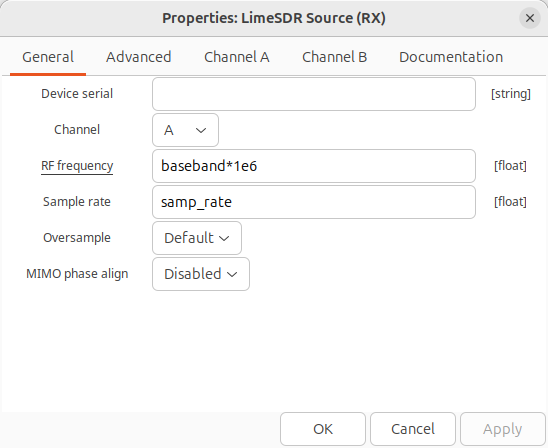Close the LimeSDR Source properties dialog
This screenshot has height=448, width=548.
[x=530, y=18]
